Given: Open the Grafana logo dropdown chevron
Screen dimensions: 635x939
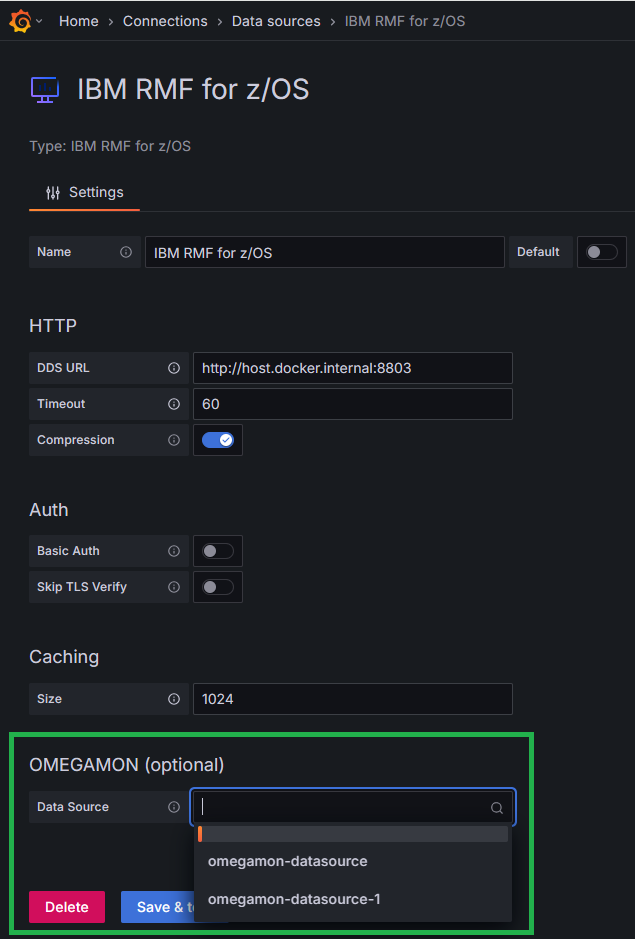Looking at the screenshot, I should [39, 21].
